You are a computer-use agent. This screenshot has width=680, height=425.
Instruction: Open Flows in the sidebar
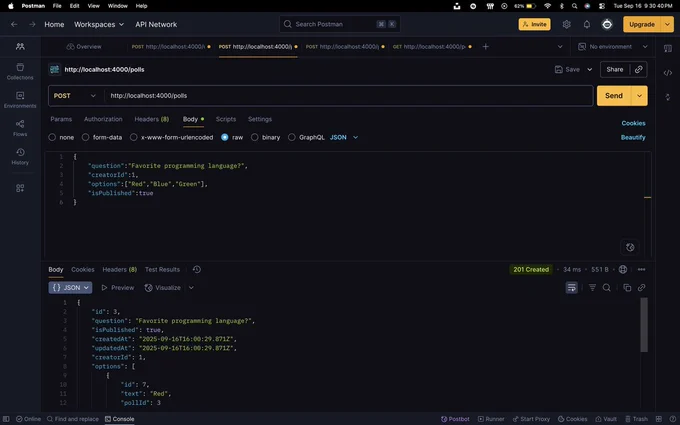click(x=20, y=128)
